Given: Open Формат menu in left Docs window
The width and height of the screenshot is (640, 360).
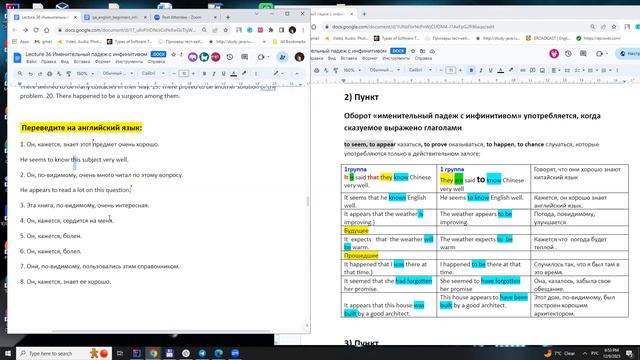Looking at the screenshot, I should [x=102, y=62].
